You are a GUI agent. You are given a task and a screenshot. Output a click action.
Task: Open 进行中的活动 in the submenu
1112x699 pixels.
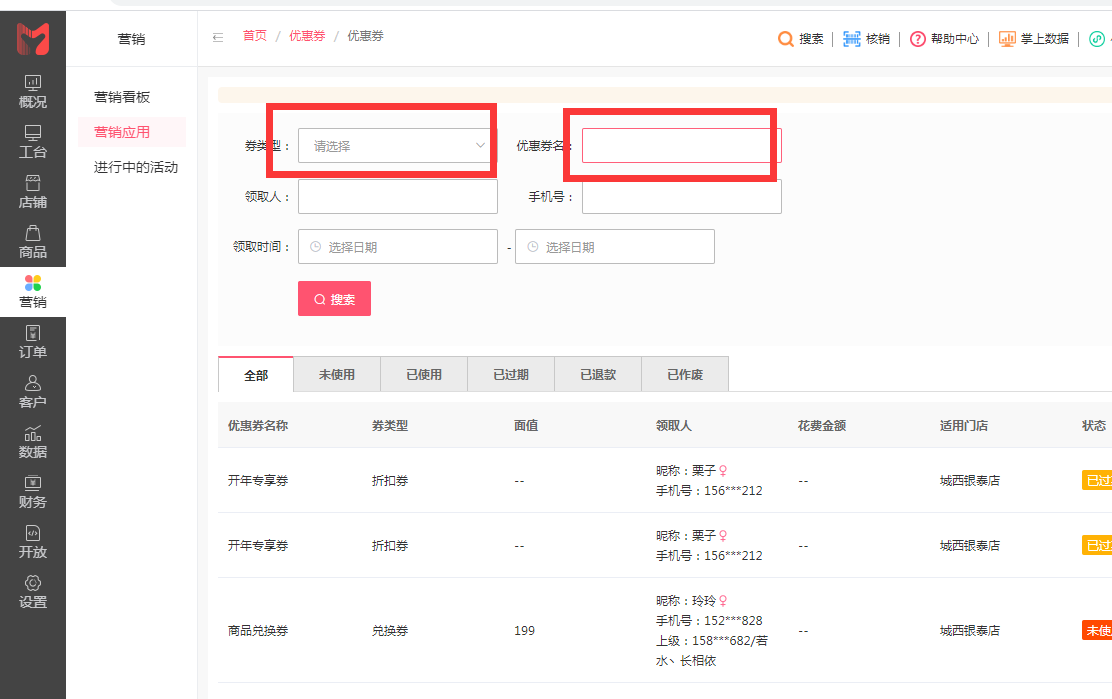point(135,167)
